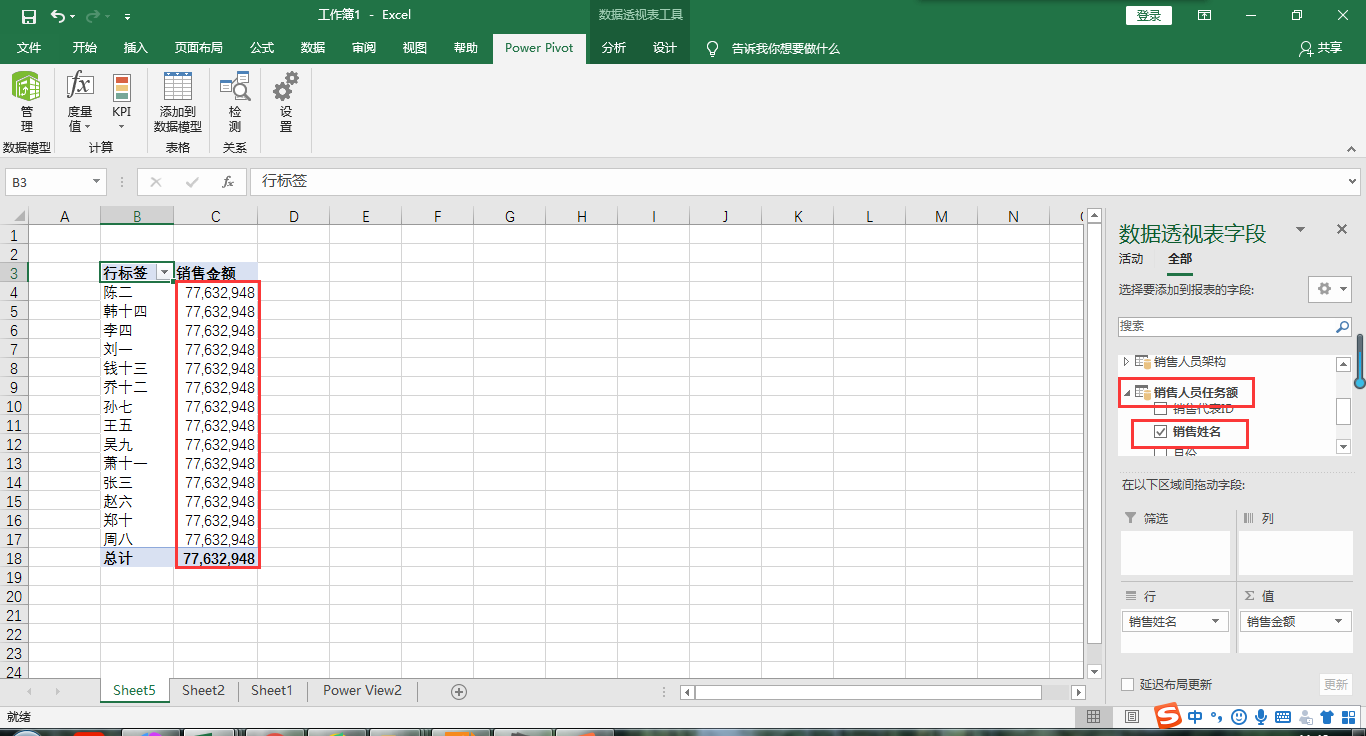This screenshot has width=1366, height=736.
Task: Open the Sogou toolbox grid icon
Action: (1349, 716)
